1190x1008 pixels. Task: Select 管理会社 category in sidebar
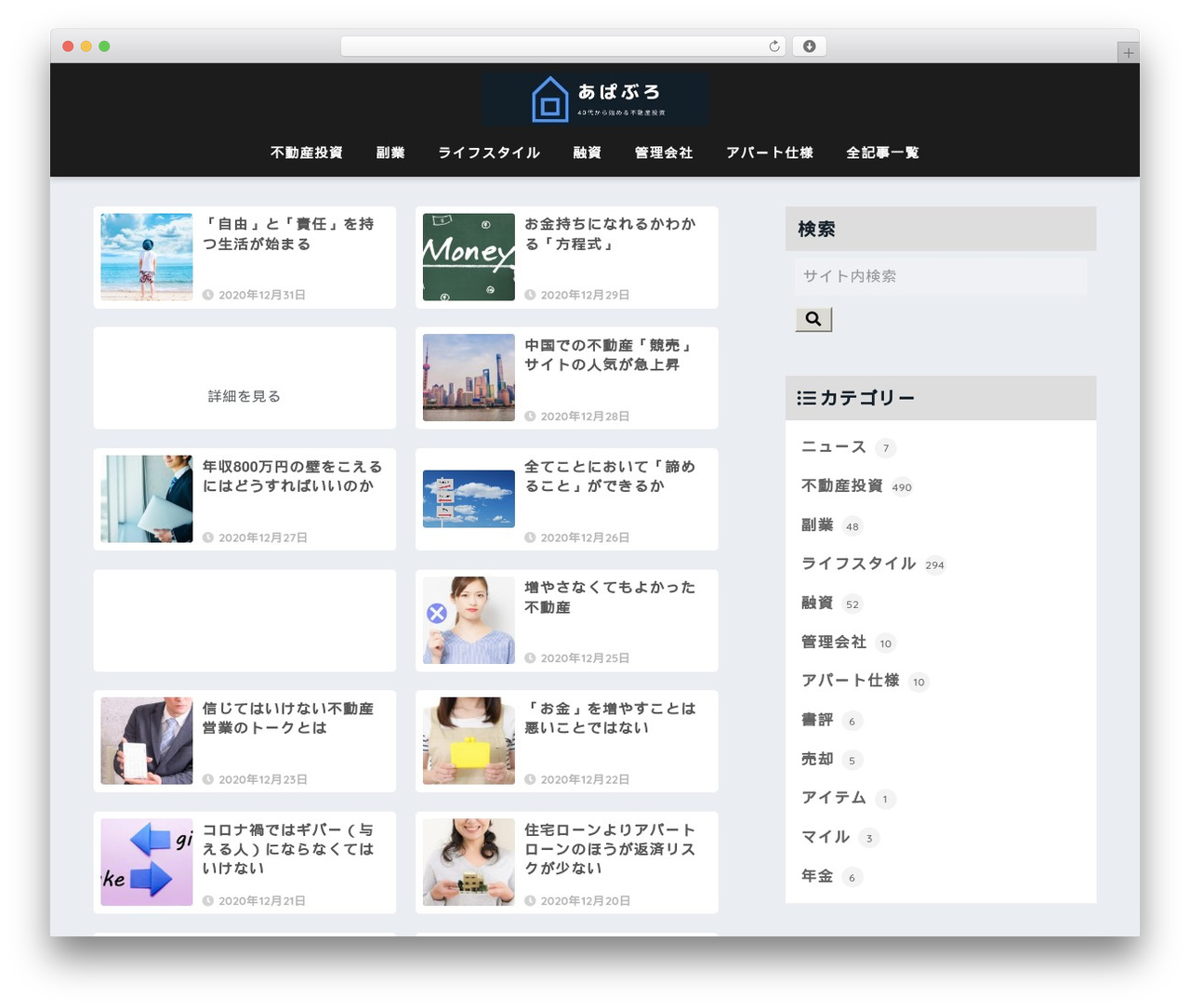pyautogui.click(x=834, y=643)
